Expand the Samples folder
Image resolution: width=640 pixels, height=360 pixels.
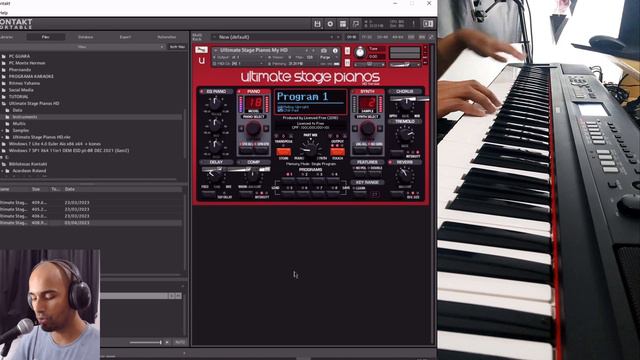[3, 131]
